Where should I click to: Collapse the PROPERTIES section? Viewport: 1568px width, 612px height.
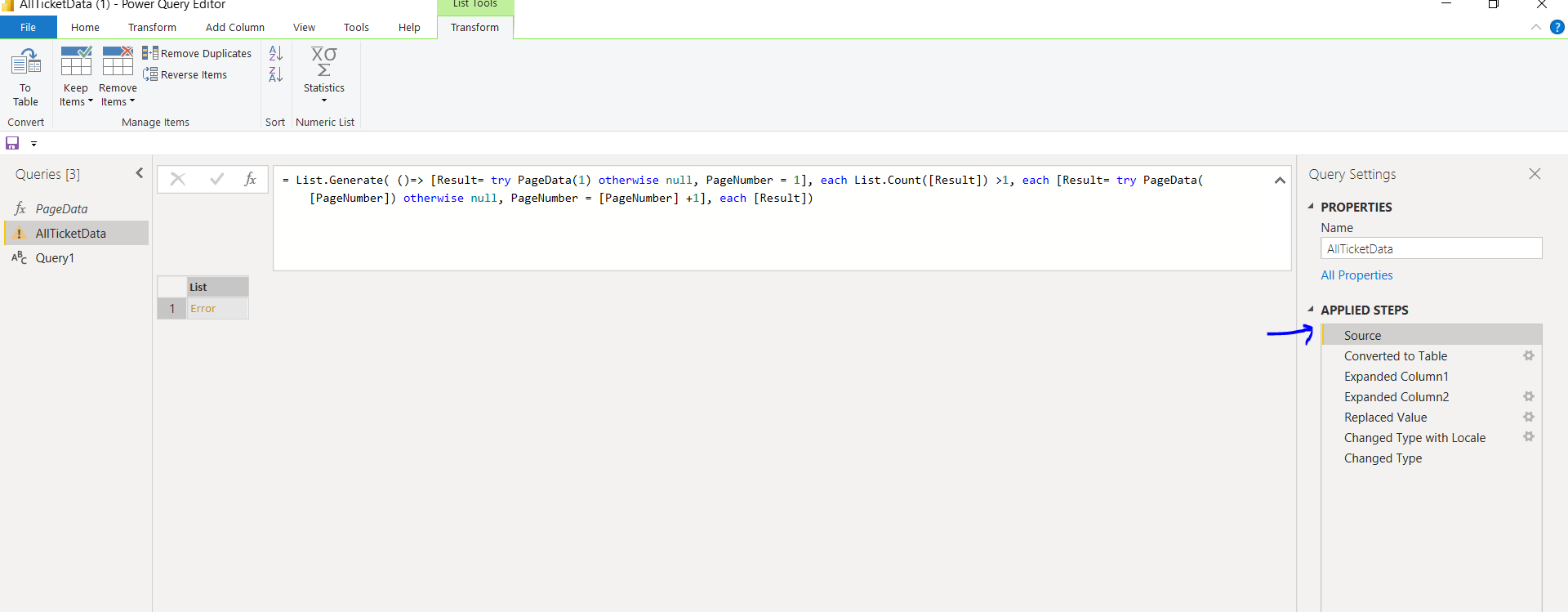point(1311,207)
